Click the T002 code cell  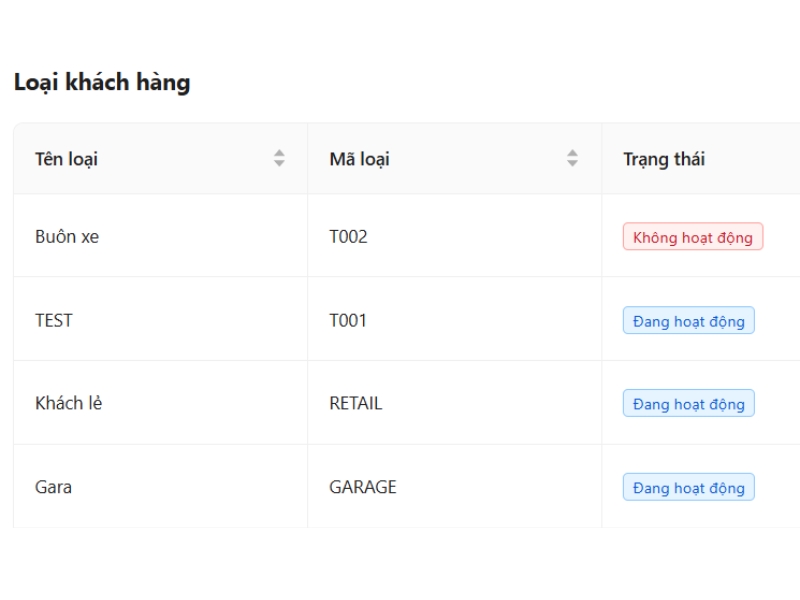[348, 237]
